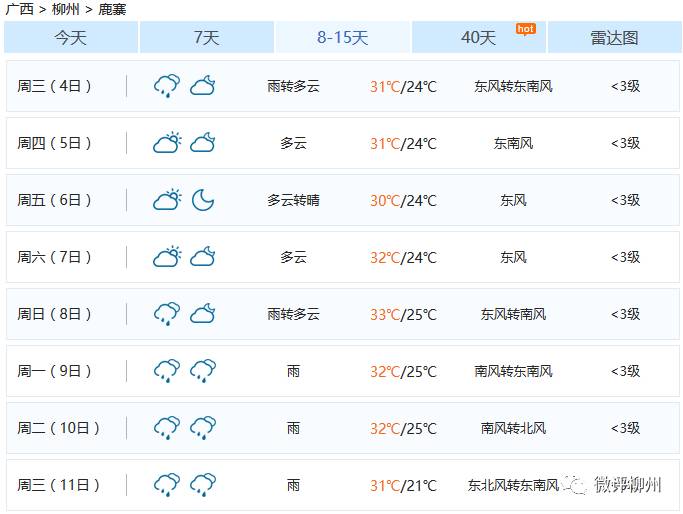Select the 周二（10日） date label

pos(58,429)
